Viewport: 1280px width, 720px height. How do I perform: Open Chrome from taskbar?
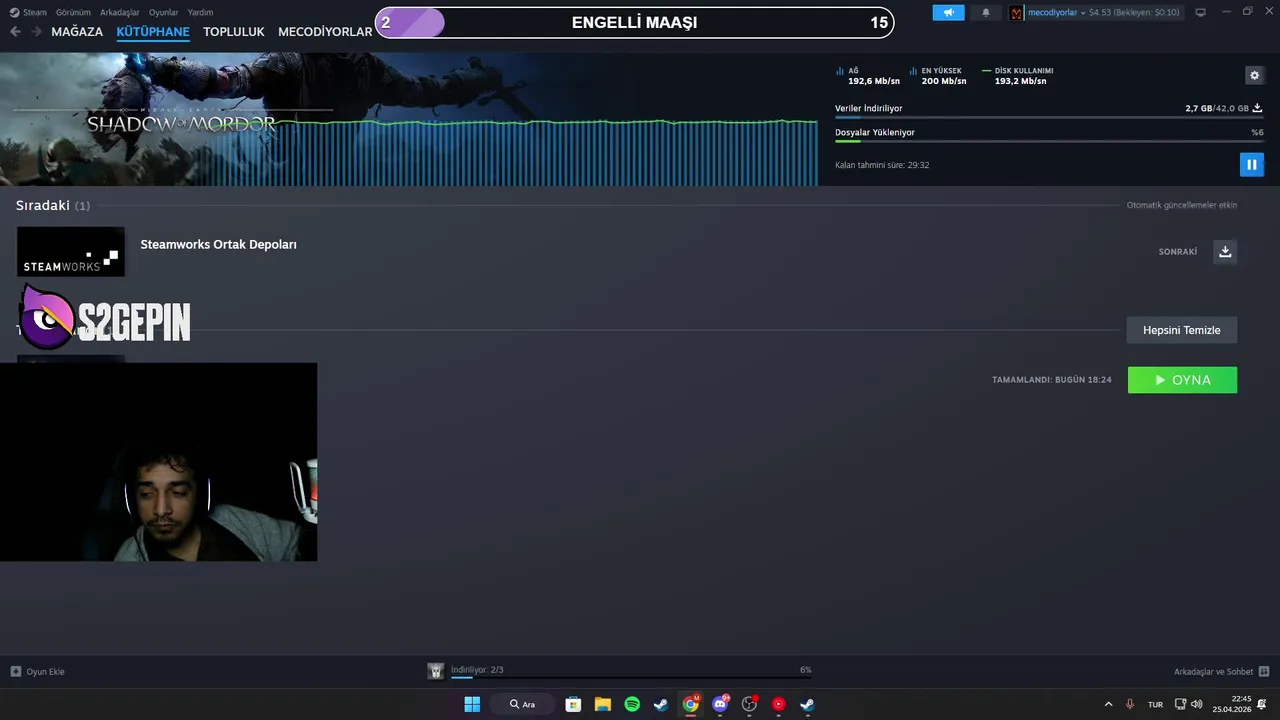coord(691,704)
